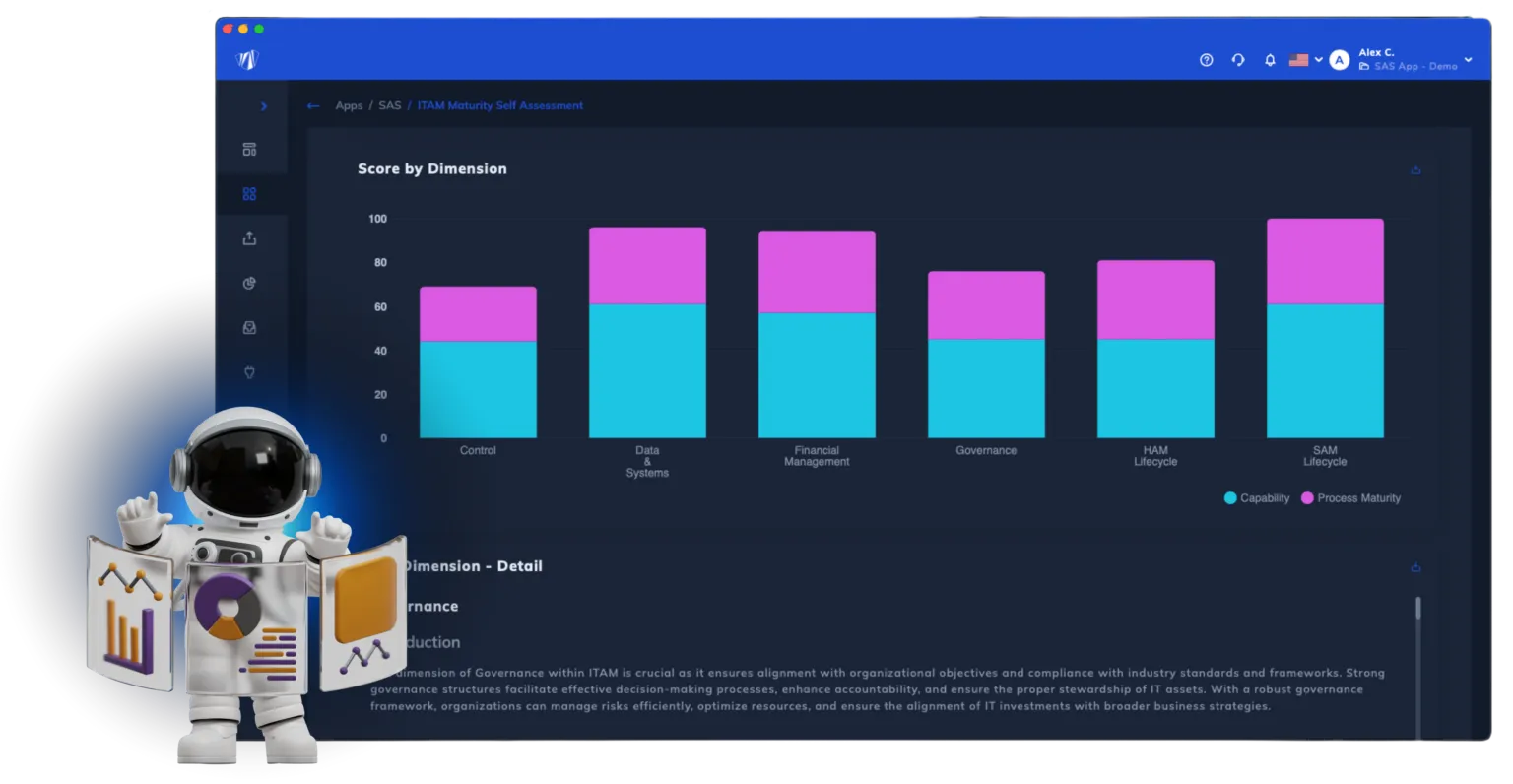The width and height of the screenshot is (1513, 784).
Task: Open the inbox tray icon in sidebar
Action: tap(249, 328)
